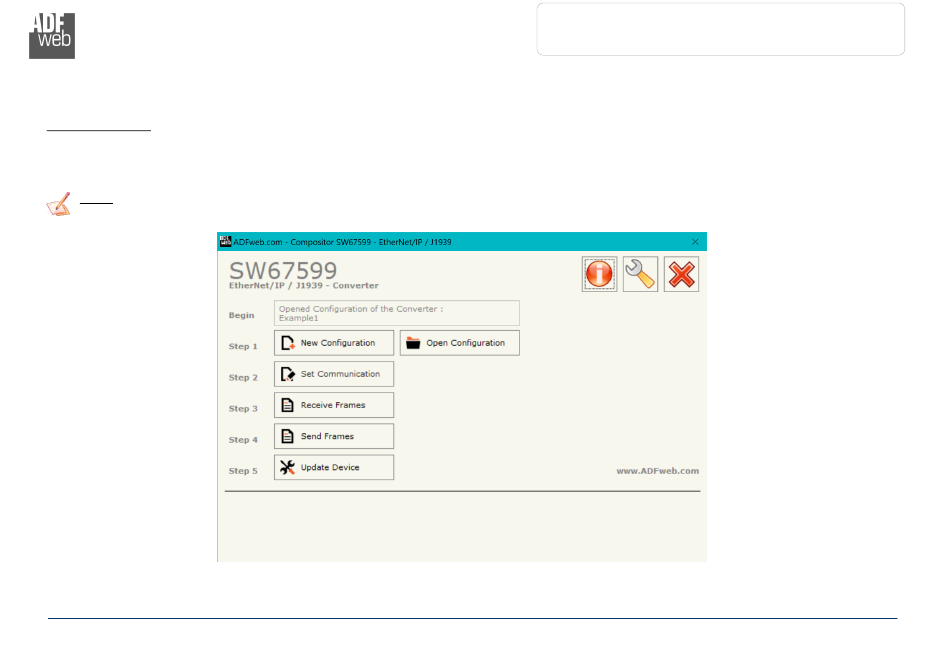This screenshot has width=950, height=659.
Task: Select the ADFweb logo in the page header
Action: point(52,36)
